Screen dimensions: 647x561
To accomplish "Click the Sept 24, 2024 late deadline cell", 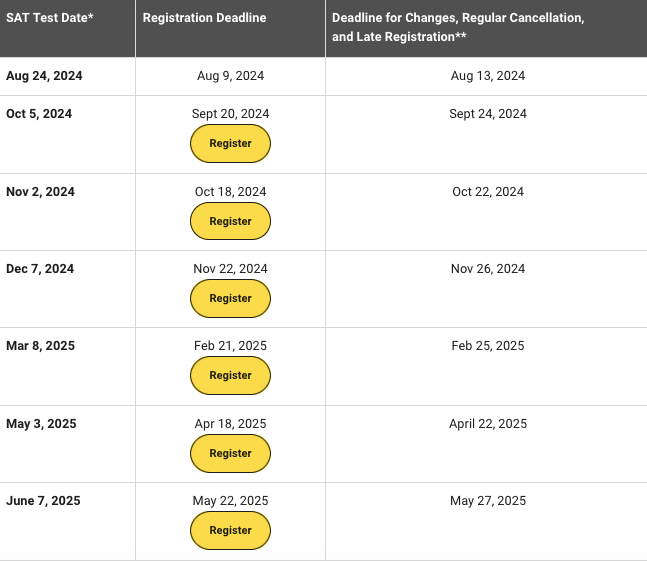I will [x=487, y=114].
